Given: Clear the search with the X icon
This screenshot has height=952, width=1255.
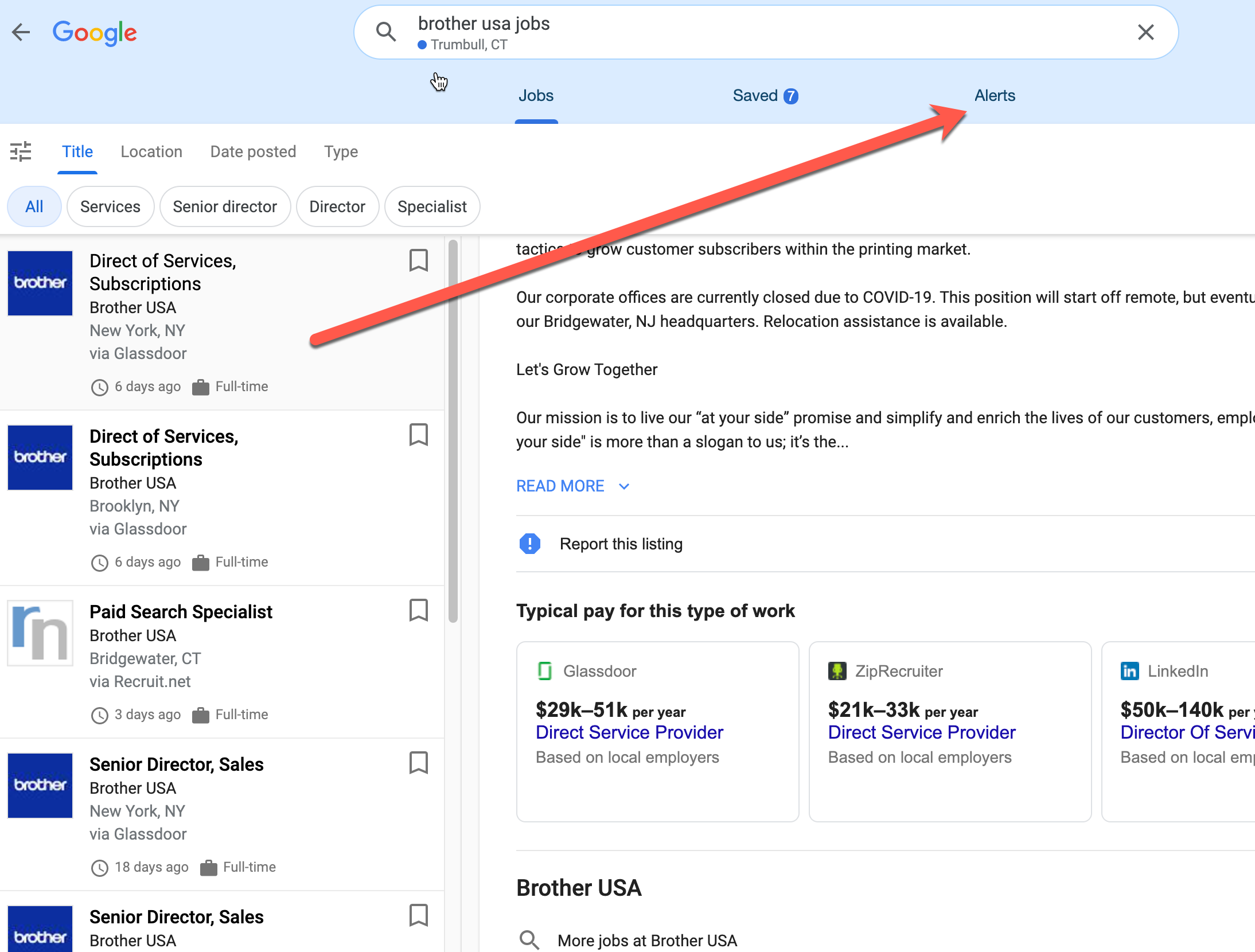Looking at the screenshot, I should 1145,32.
